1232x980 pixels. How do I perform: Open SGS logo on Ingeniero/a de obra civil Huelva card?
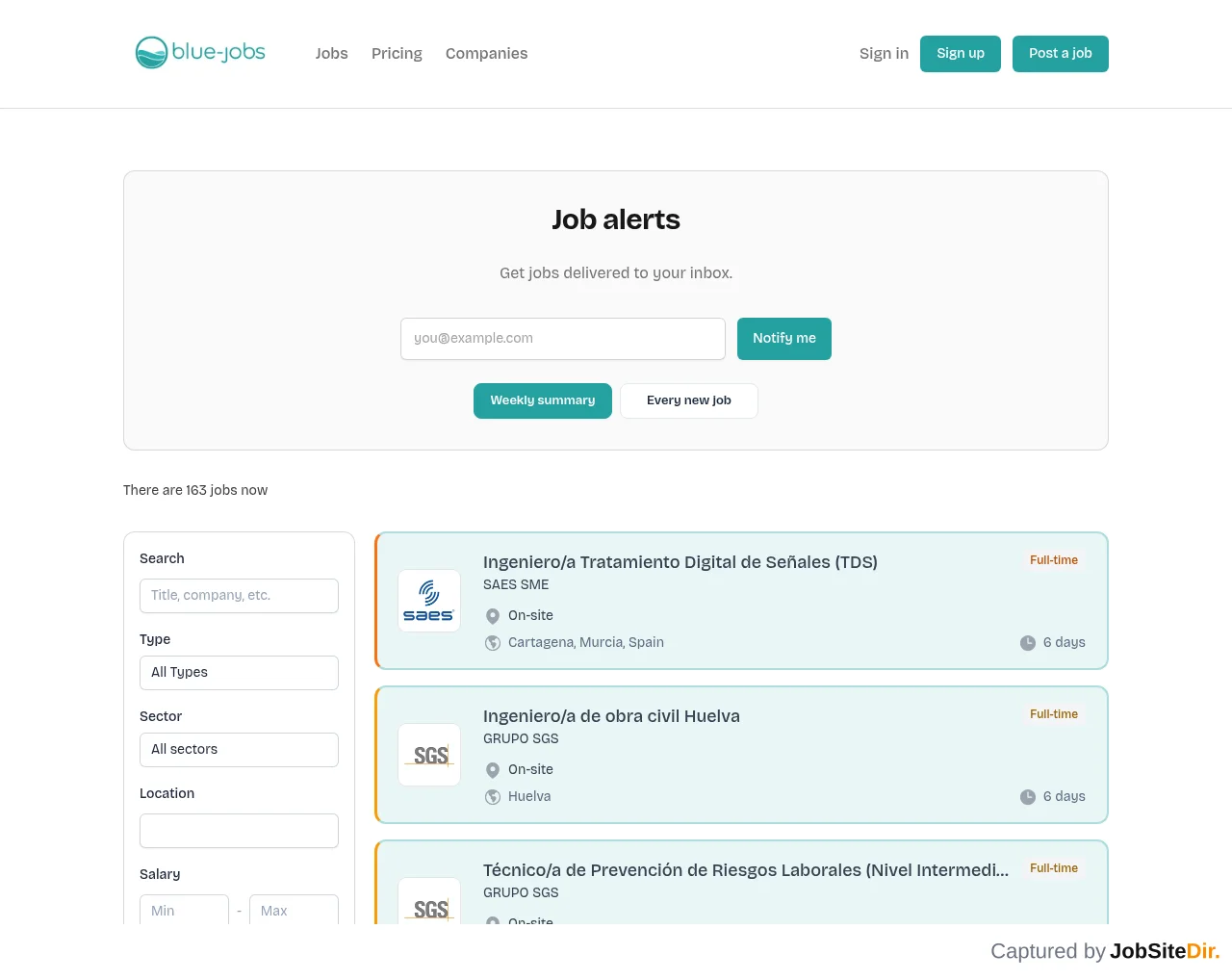click(x=429, y=755)
